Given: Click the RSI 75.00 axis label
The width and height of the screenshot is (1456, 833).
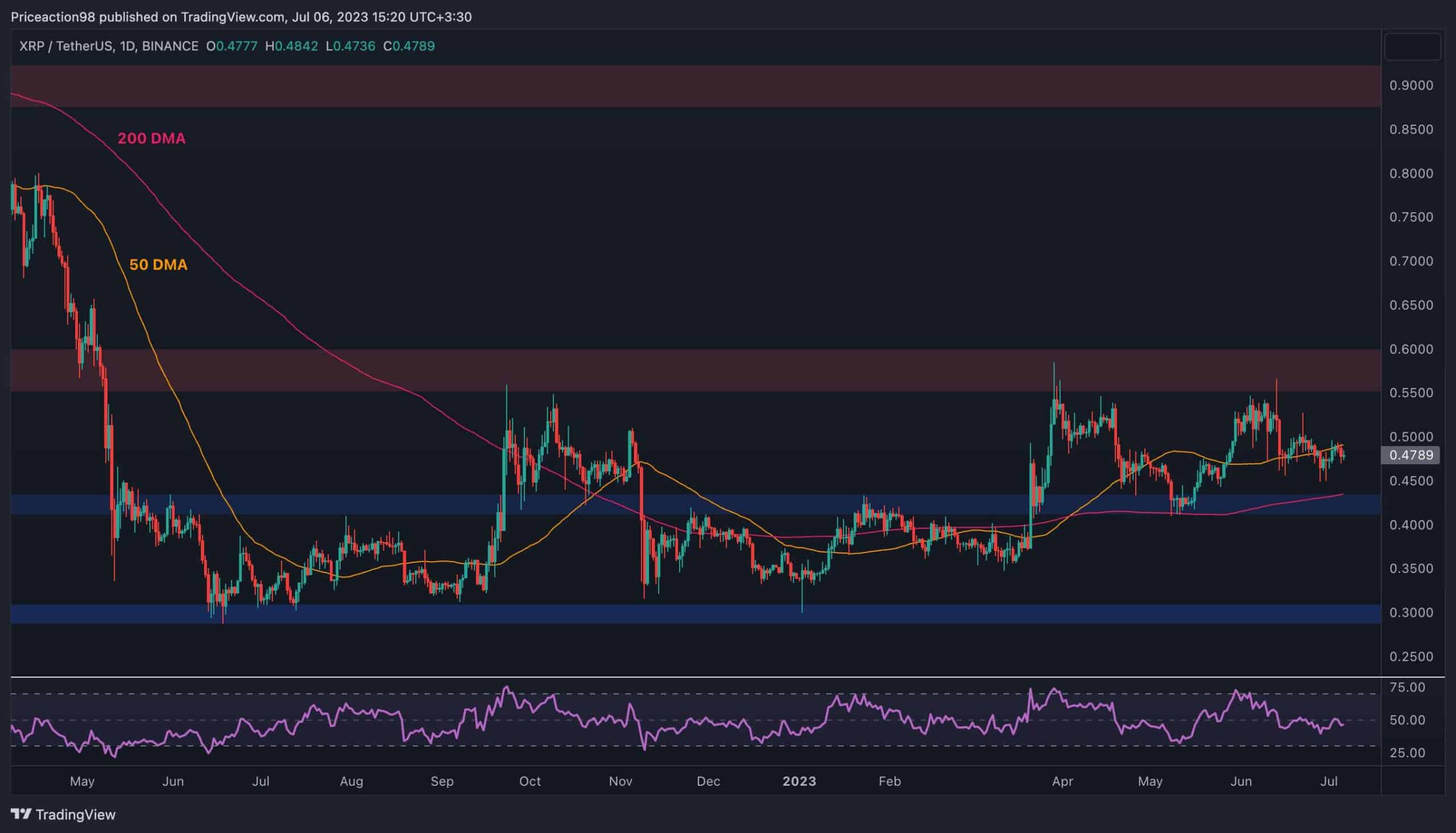Looking at the screenshot, I should tap(1408, 687).
